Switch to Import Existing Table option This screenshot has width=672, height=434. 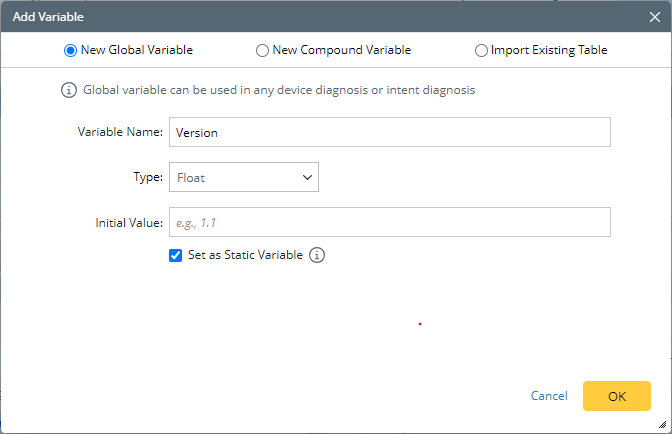pyautogui.click(x=481, y=49)
